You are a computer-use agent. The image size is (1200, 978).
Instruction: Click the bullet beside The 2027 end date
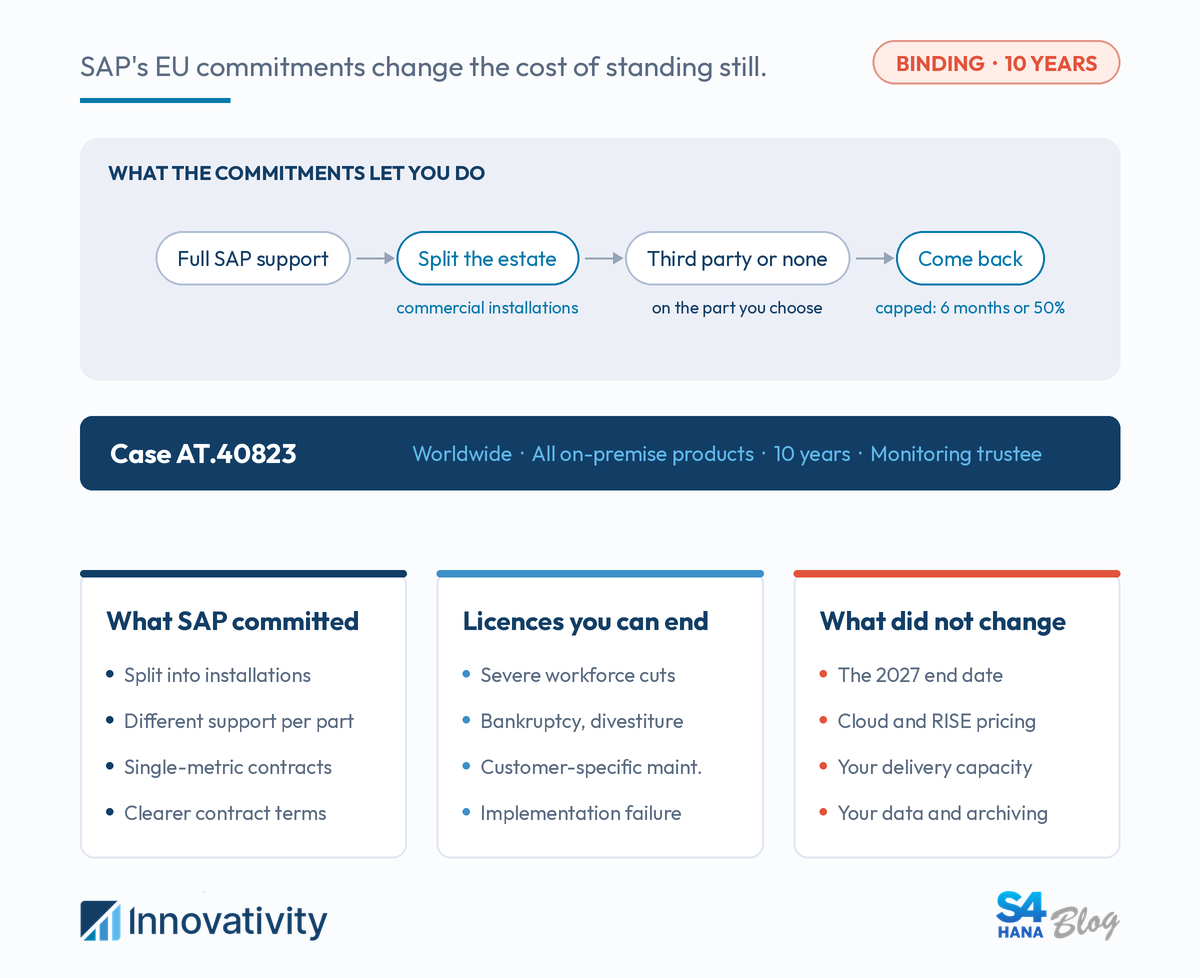point(824,675)
